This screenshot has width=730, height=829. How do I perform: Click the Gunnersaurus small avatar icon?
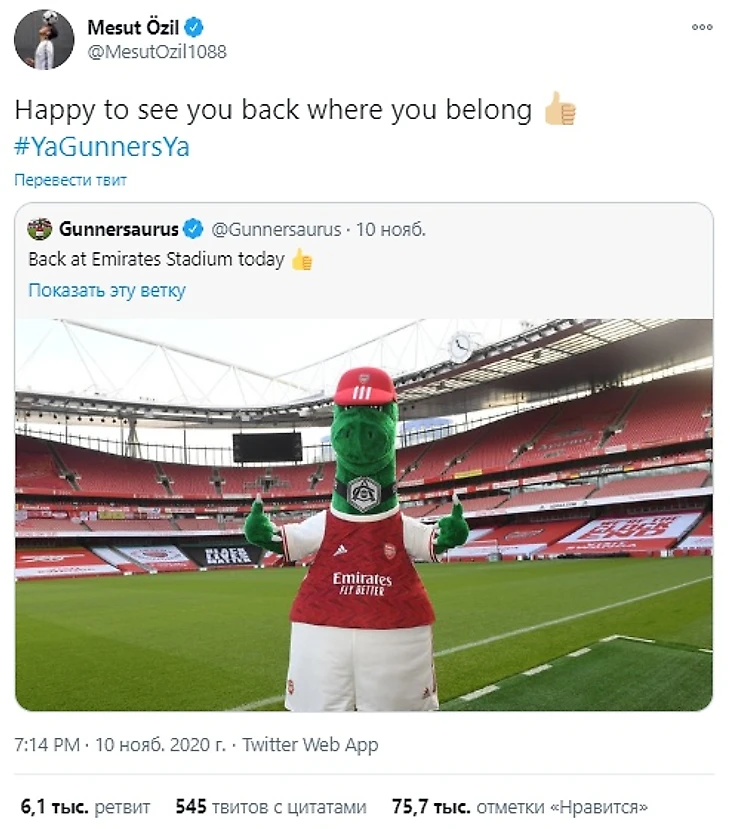click(x=40, y=229)
